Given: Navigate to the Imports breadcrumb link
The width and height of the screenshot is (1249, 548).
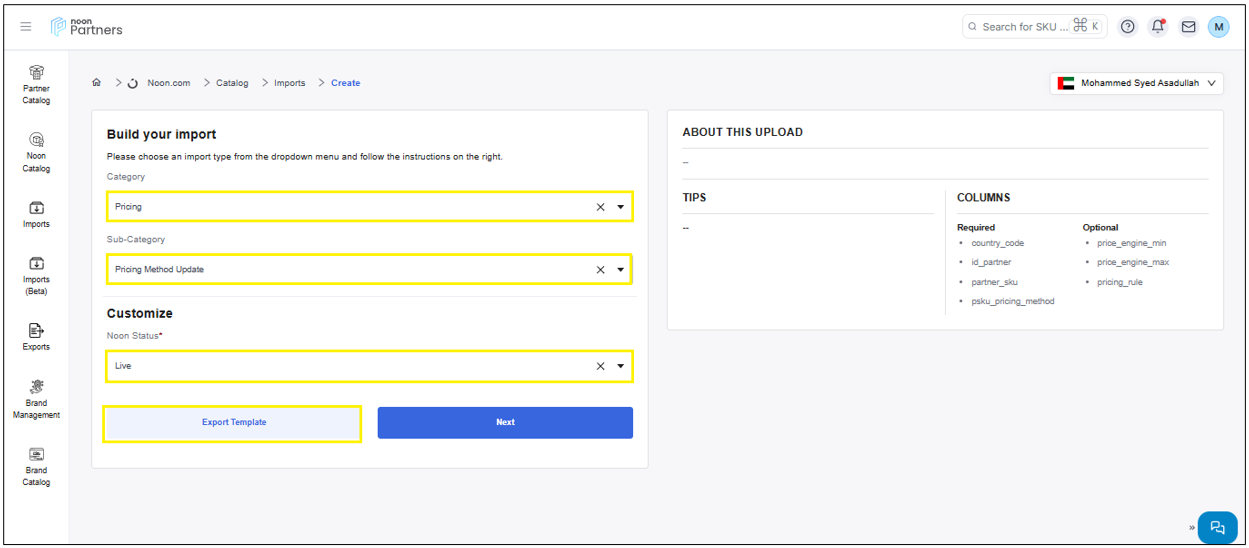Looking at the screenshot, I should 290,83.
